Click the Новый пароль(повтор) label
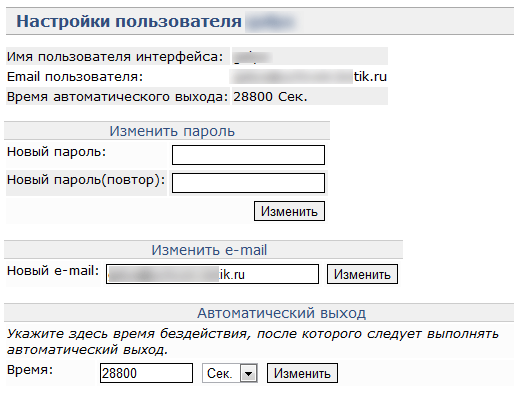The width and height of the screenshot is (514, 402). pos(86,180)
